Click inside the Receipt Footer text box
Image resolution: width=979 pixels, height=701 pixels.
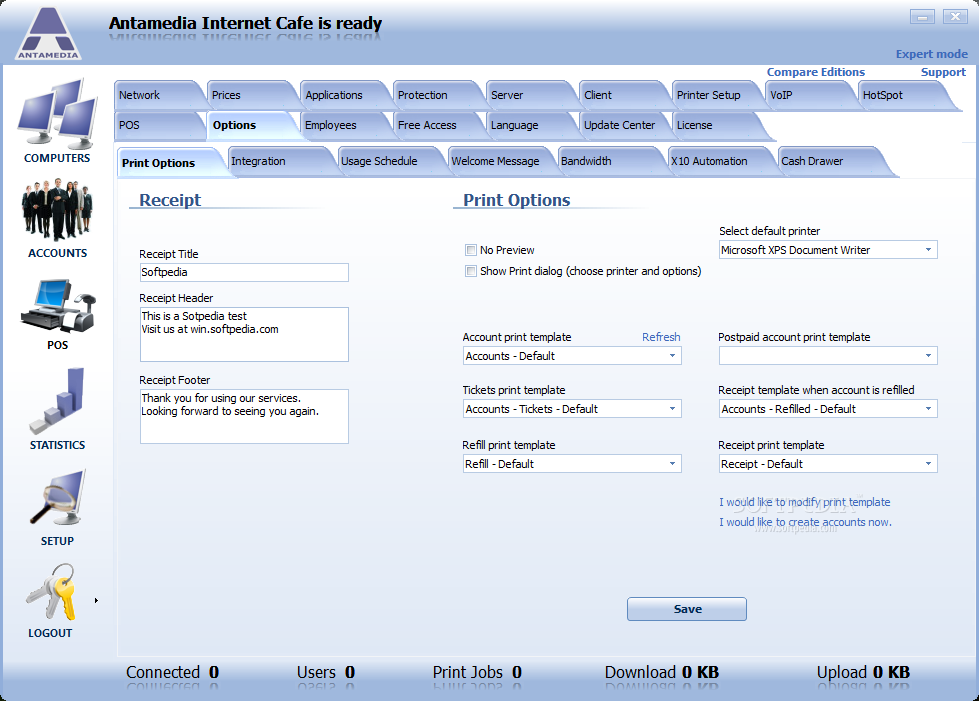pos(244,416)
